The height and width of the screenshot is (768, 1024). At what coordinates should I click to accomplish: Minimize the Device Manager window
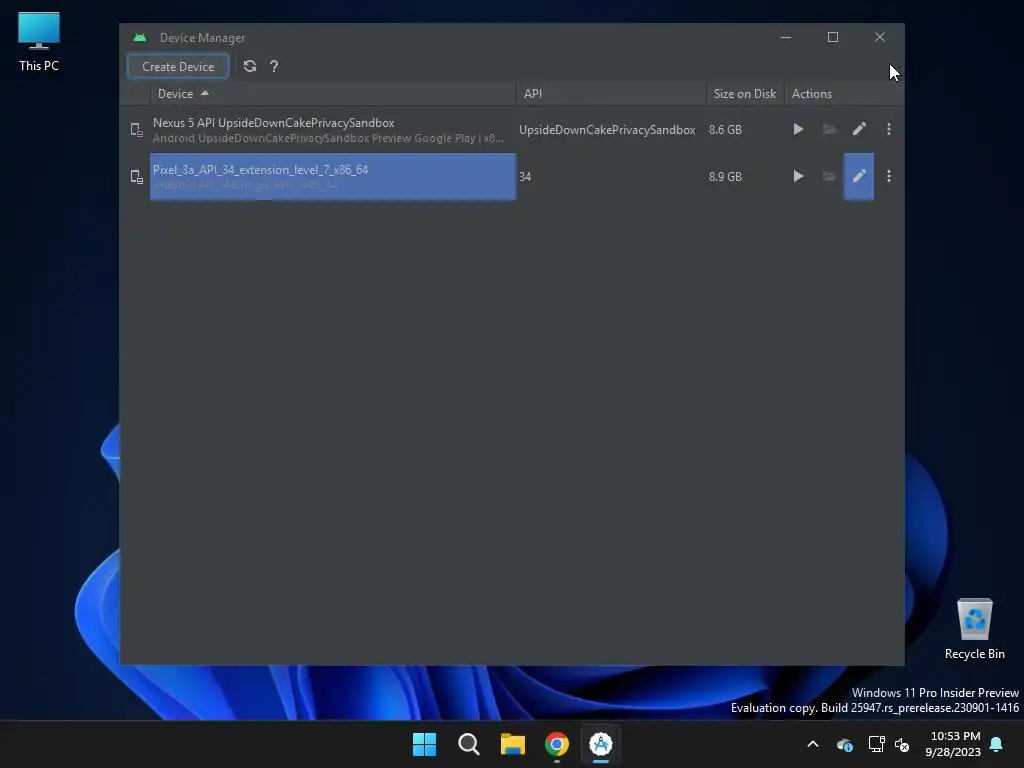point(786,37)
